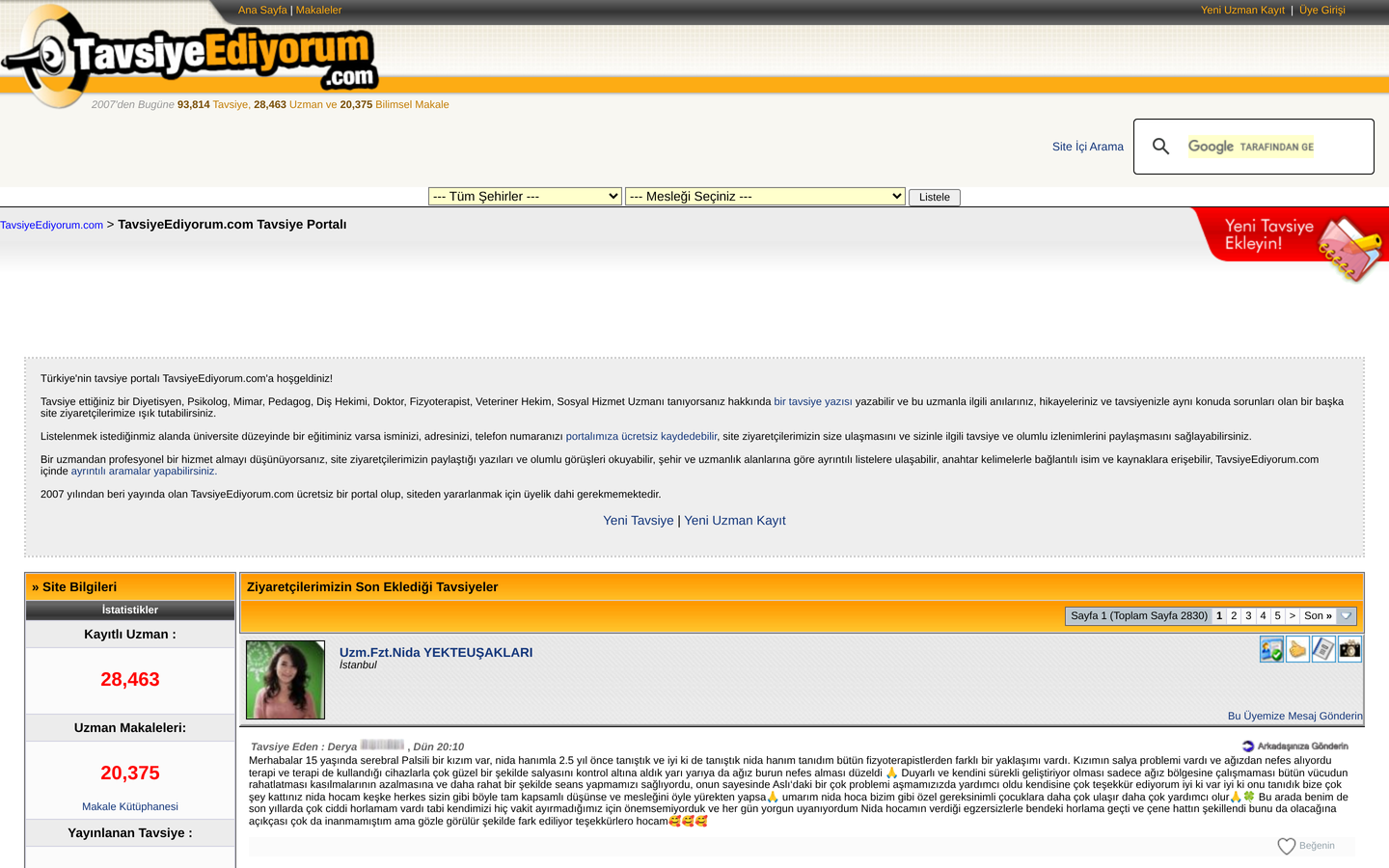Click the TavsiyeEdiyorum.com breadcrumb link

point(51,225)
